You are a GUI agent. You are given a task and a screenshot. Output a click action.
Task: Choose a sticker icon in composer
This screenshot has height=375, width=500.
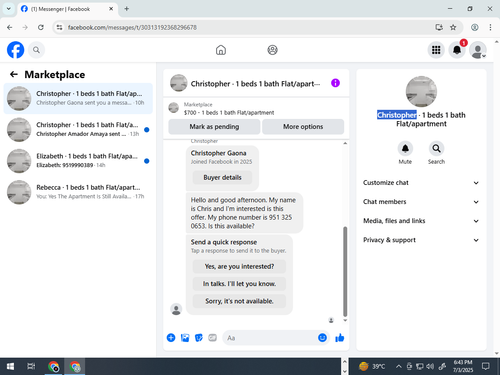pyautogui.click(x=199, y=338)
